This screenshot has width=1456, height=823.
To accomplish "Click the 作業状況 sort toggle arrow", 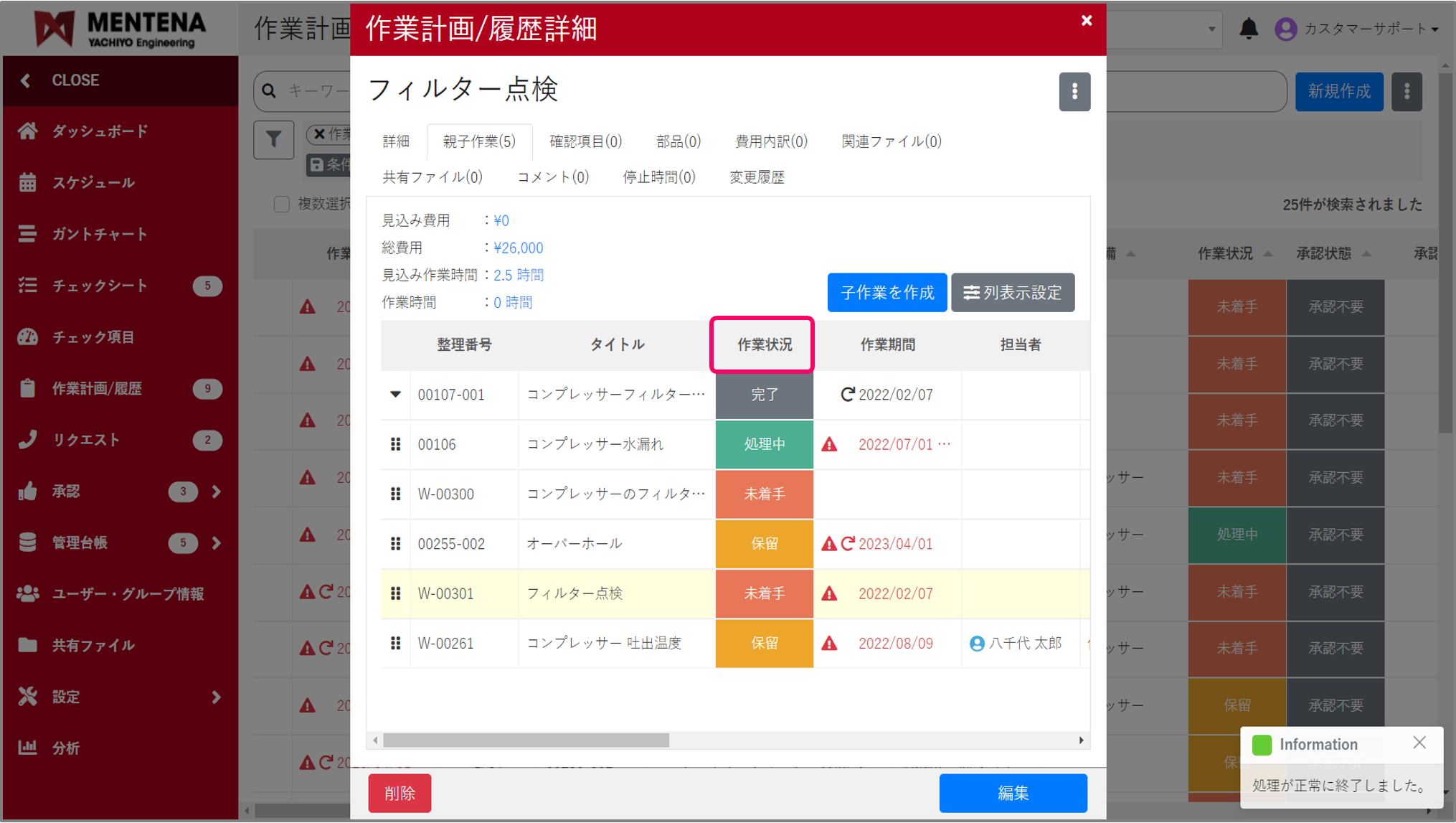I will pos(1267,253).
